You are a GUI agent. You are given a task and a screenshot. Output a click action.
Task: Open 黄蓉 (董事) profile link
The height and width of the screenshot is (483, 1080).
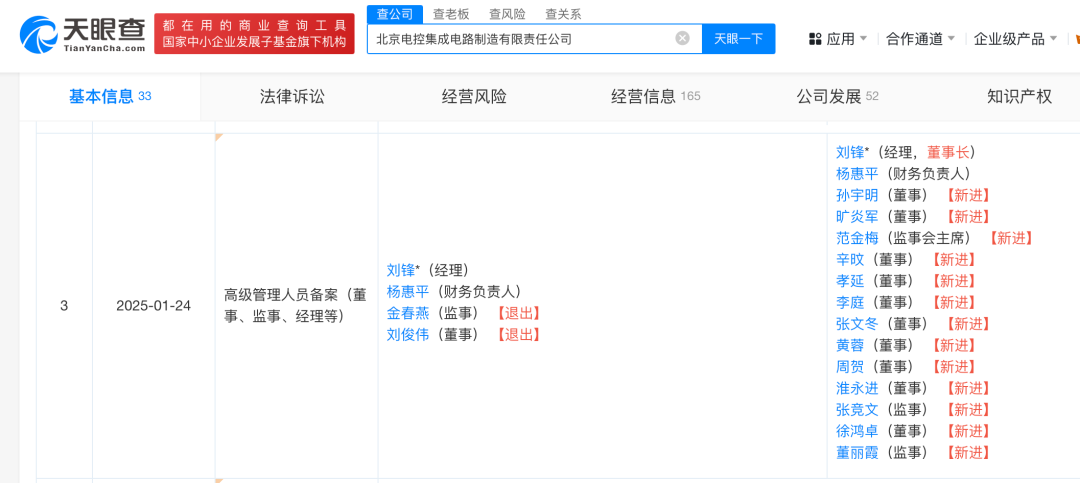[850, 345]
